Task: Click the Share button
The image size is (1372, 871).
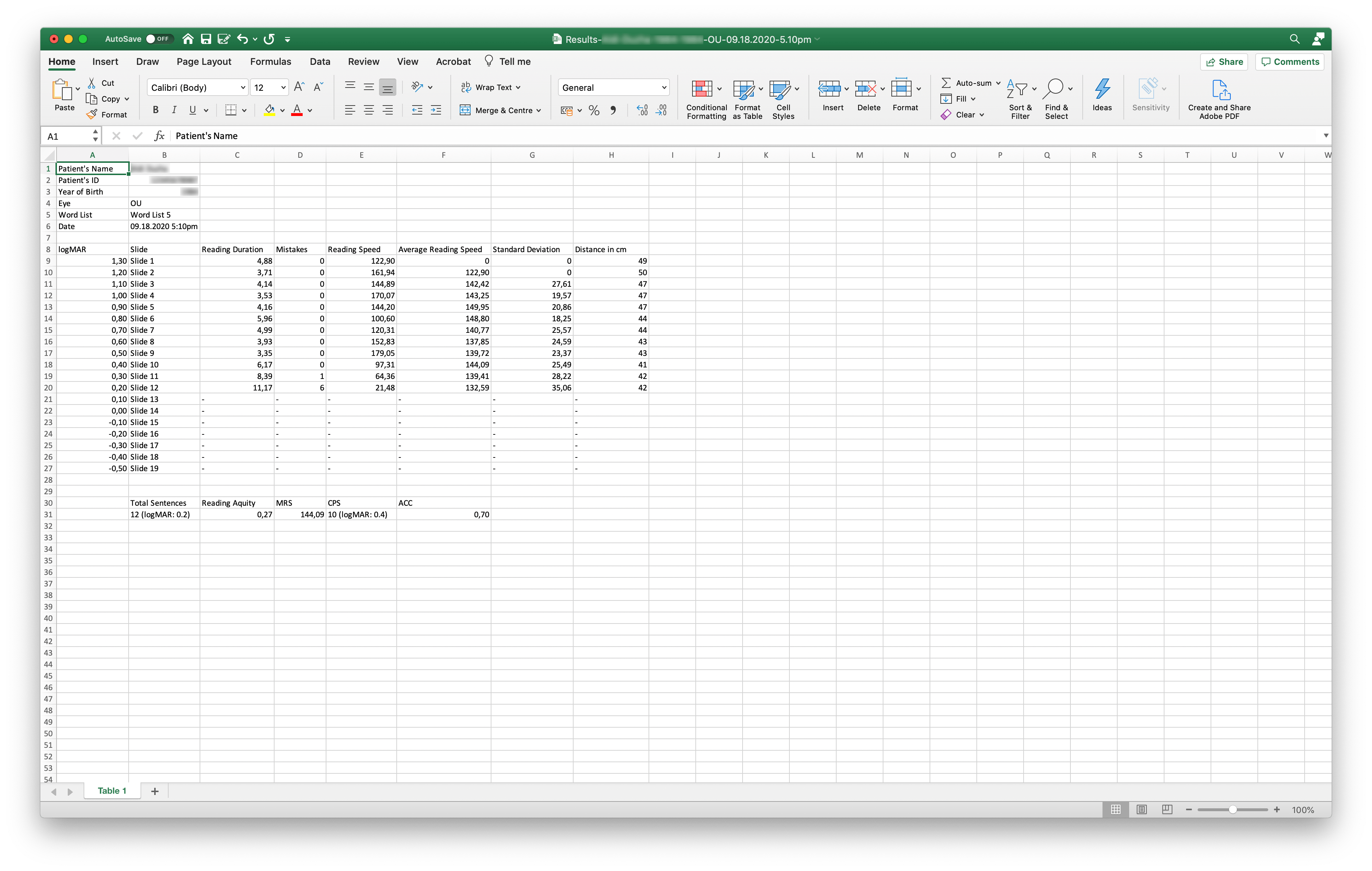Action: tap(1224, 62)
